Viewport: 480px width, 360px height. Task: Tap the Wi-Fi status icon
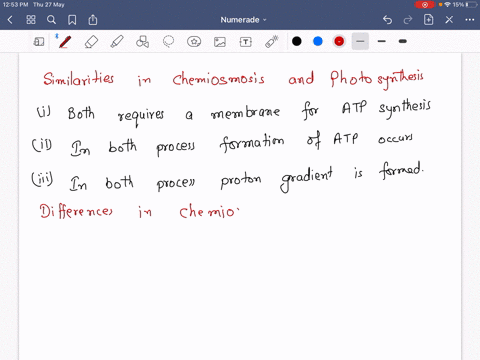coord(448,5)
